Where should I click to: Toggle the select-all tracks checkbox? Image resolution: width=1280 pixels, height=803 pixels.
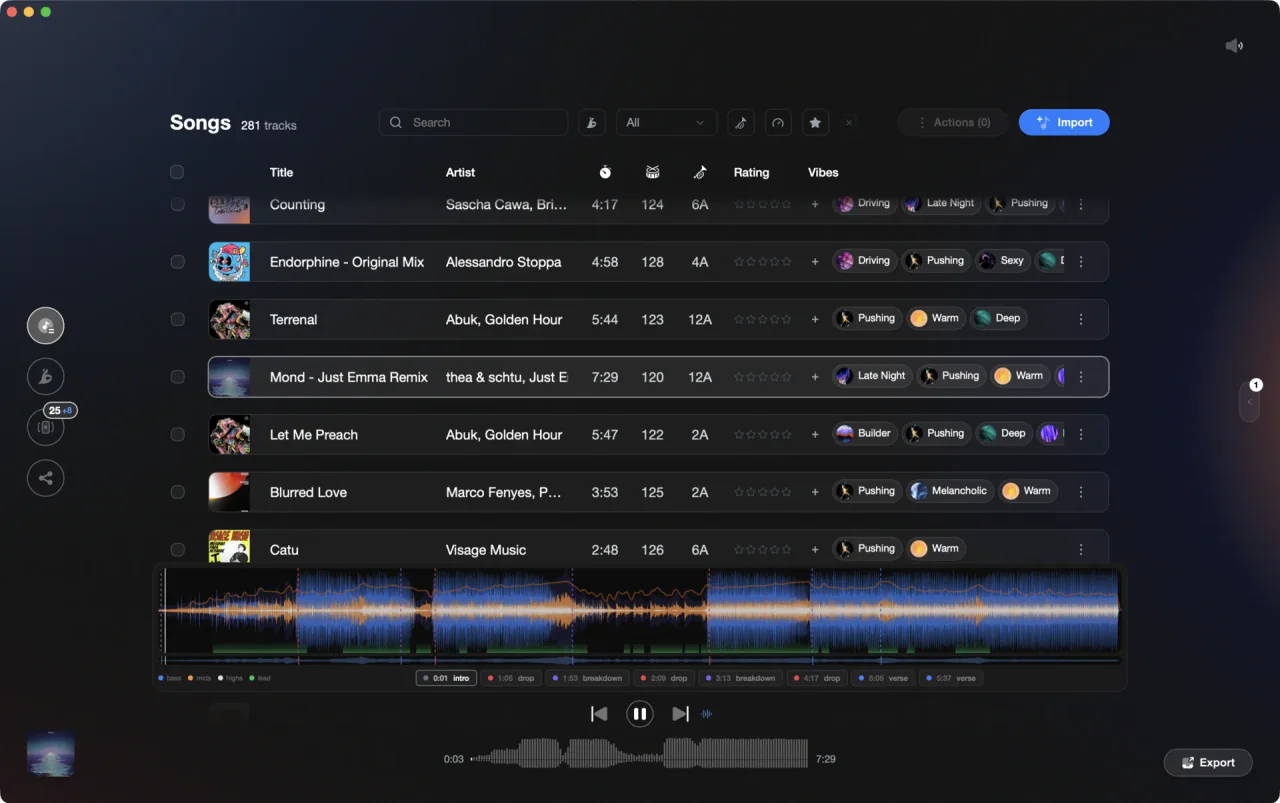click(177, 172)
